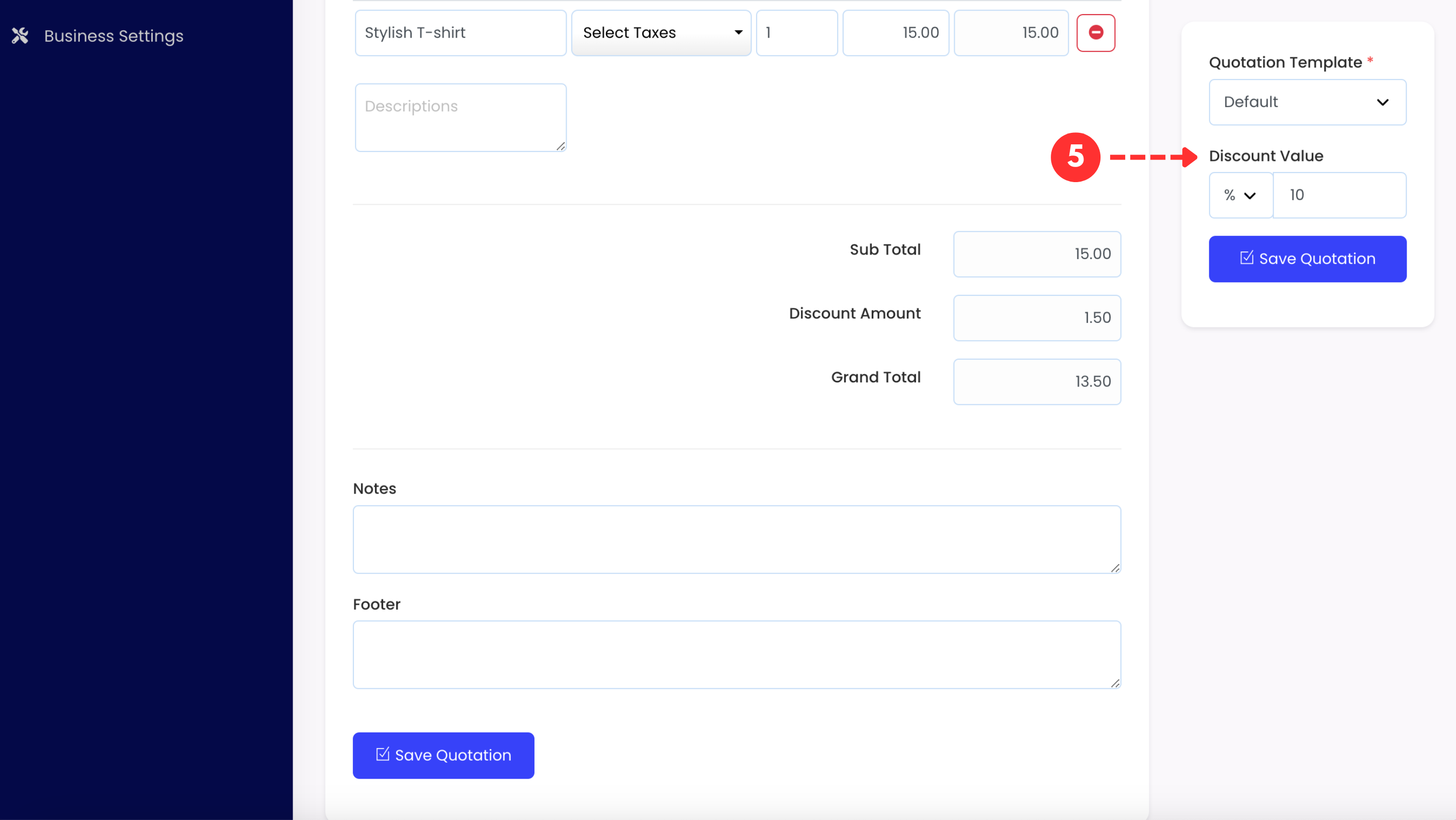Viewport: 1456px width, 820px height.
Task: Click the Discount Value field showing 10
Action: point(1339,195)
